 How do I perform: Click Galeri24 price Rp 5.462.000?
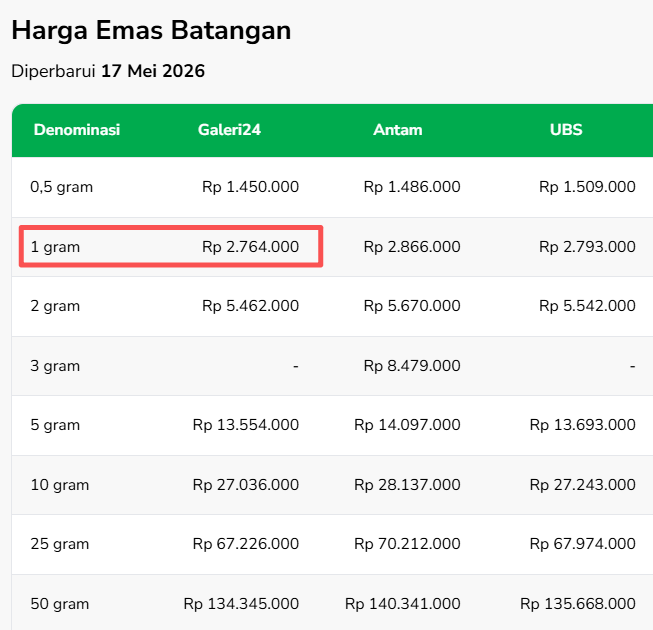pyautogui.click(x=250, y=306)
